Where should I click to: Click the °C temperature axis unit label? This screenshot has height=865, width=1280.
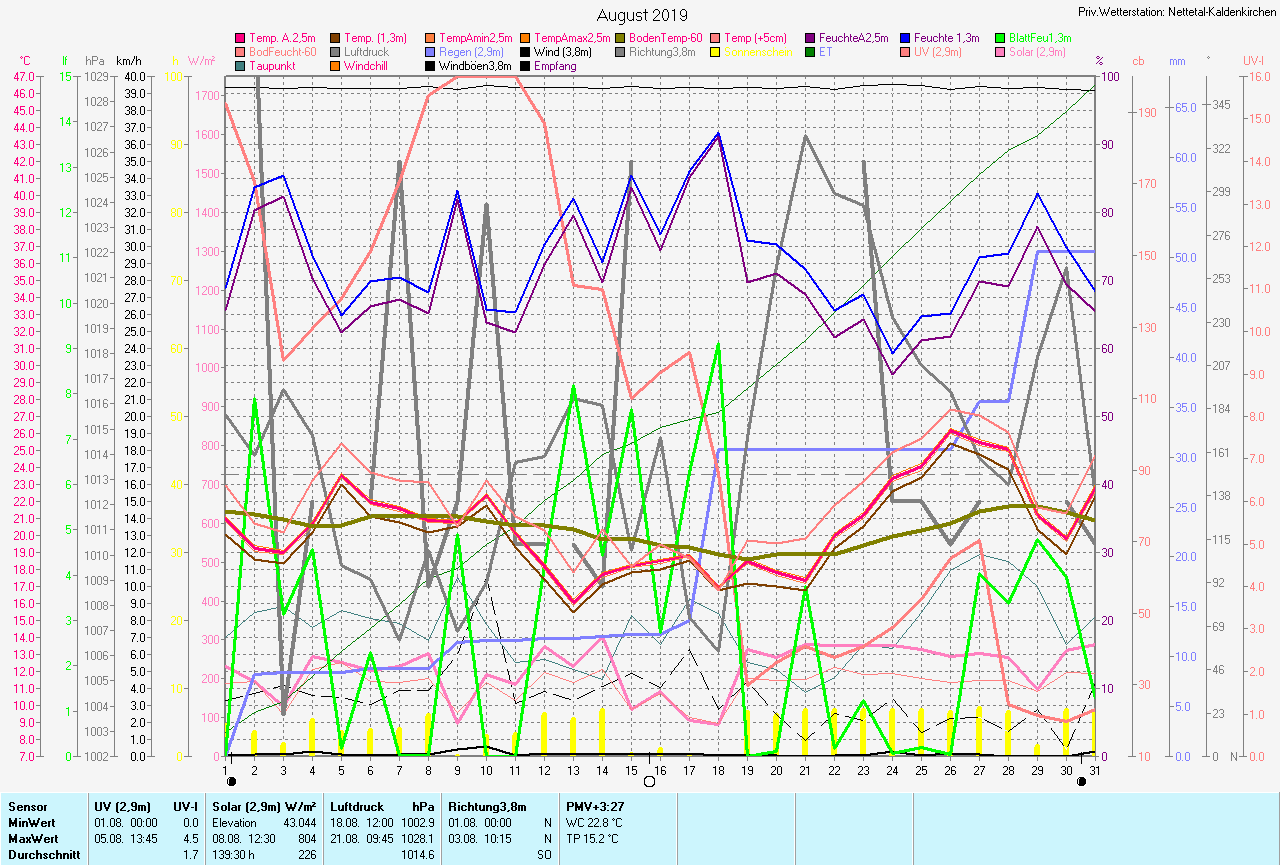pyautogui.click(x=25, y=61)
